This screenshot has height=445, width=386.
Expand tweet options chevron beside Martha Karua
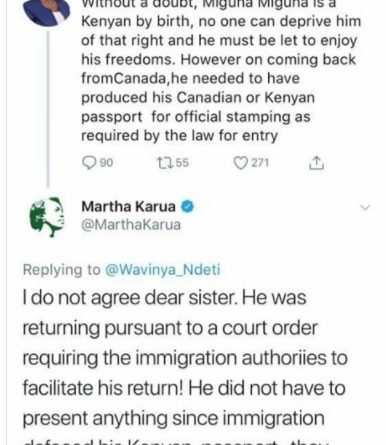pyautogui.click(x=365, y=208)
